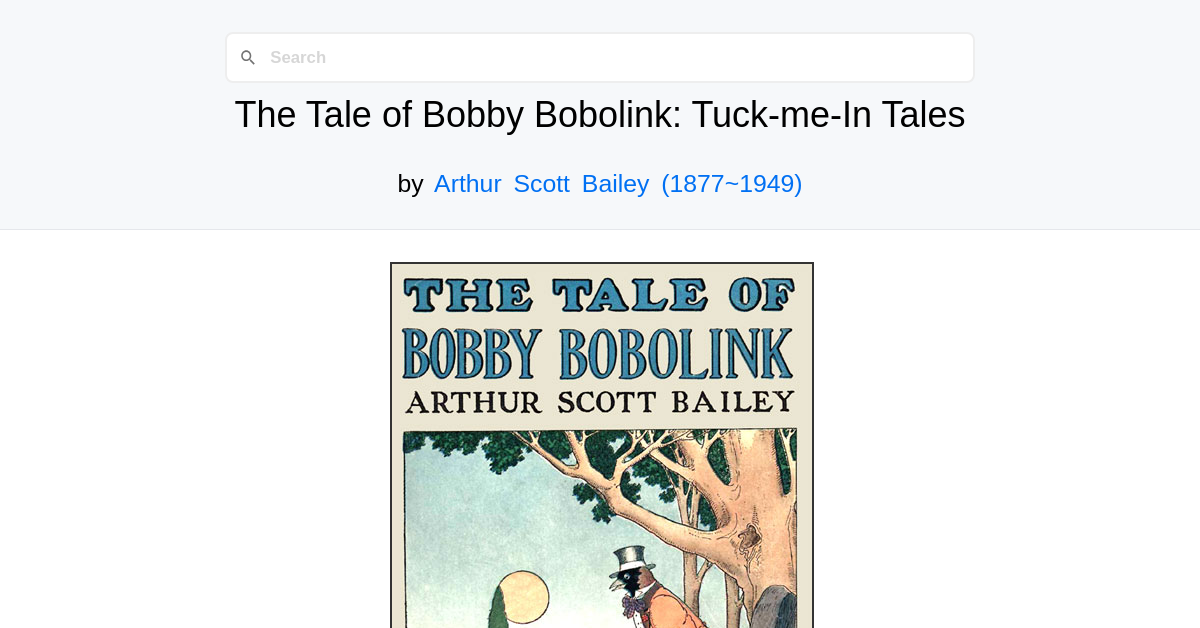
Task: Click 'BOBBY BOBOLINK' lettering on the cover
Action: coord(601,352)
